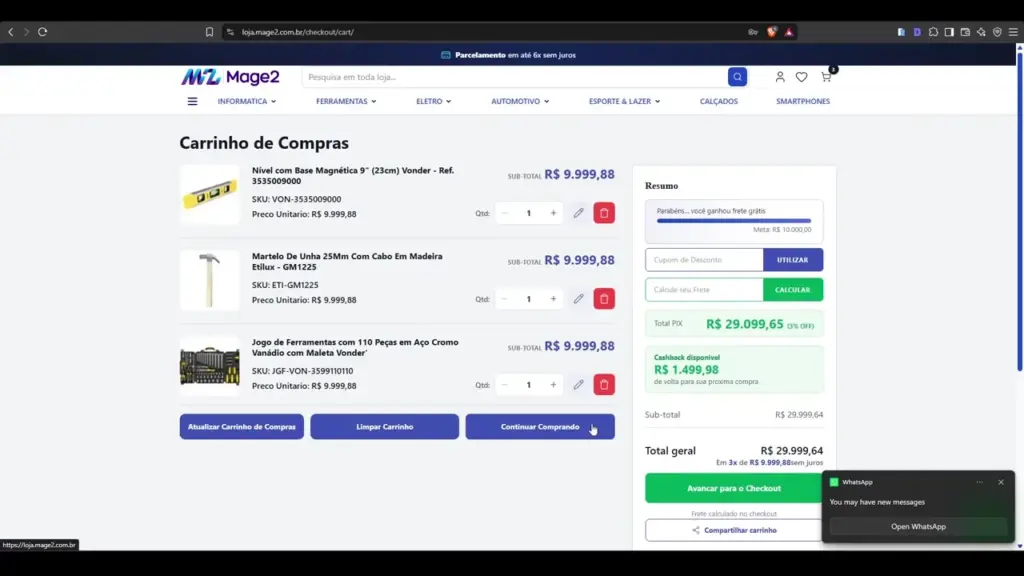Click the store search input field
The width and height of the screenshot is (1024, 576).
click(515, 77)
